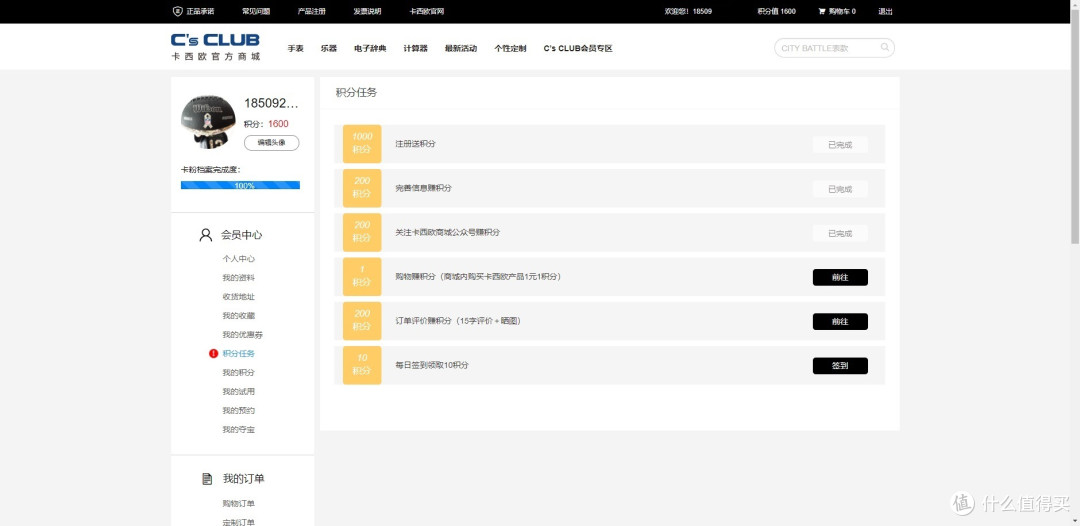This screenshot has height=526, width=1080.
Task: Open 个人中心 in sidebar
Action: click(238, 259)
